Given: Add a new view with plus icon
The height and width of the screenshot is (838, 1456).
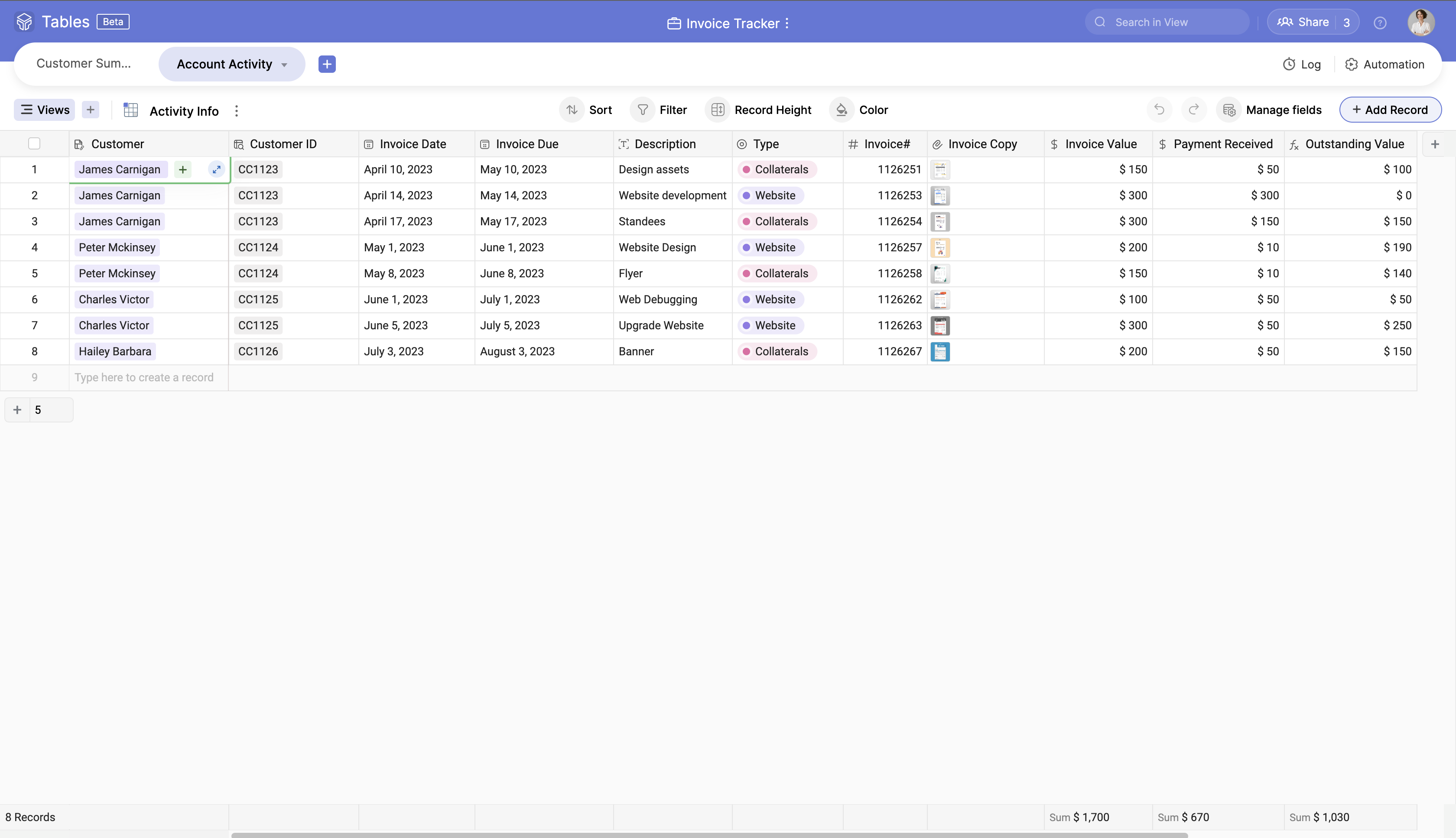Looking at the screenshot, I should click(x=91, y=109).
